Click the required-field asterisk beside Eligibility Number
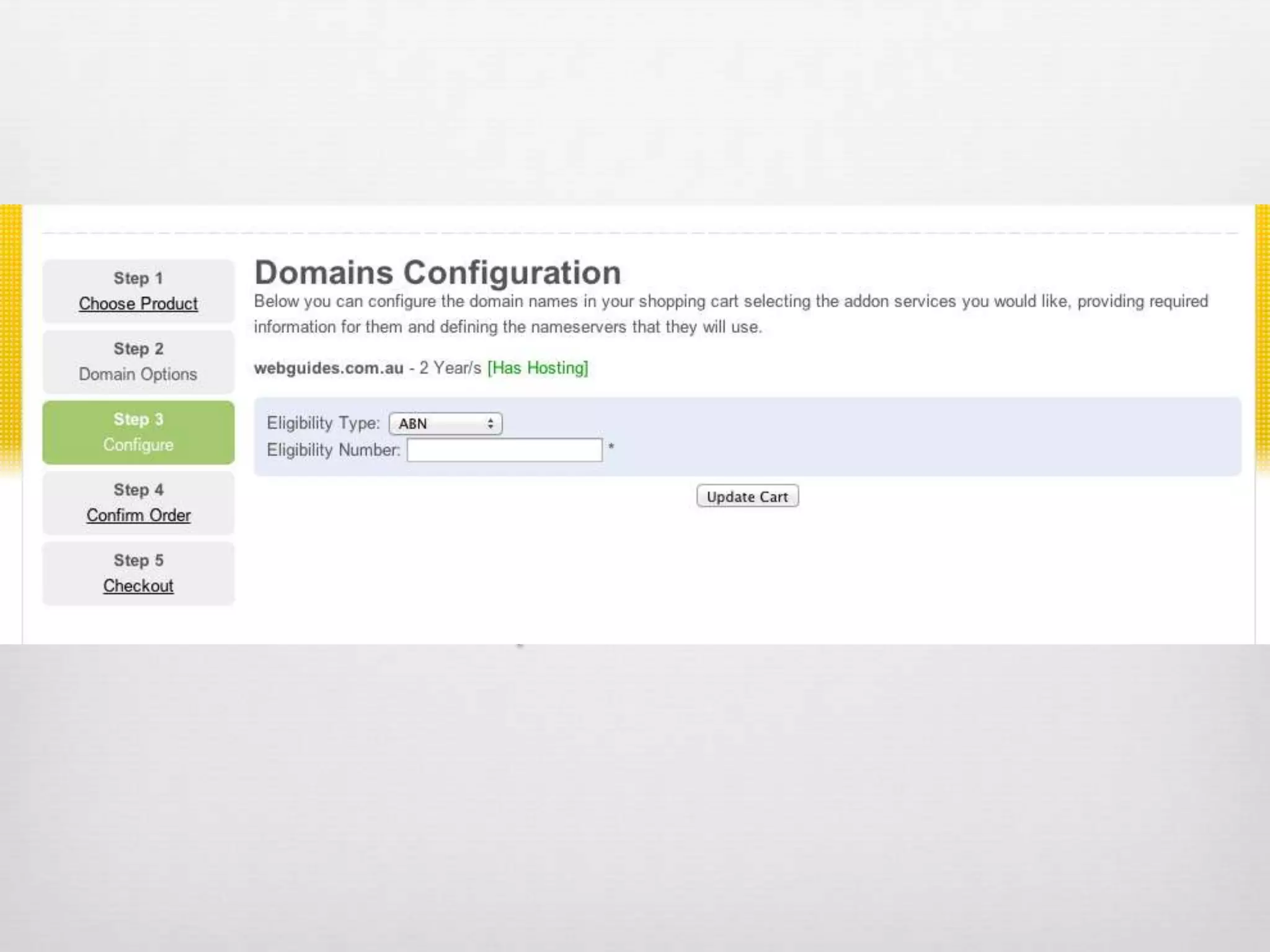 pos(611,447)
